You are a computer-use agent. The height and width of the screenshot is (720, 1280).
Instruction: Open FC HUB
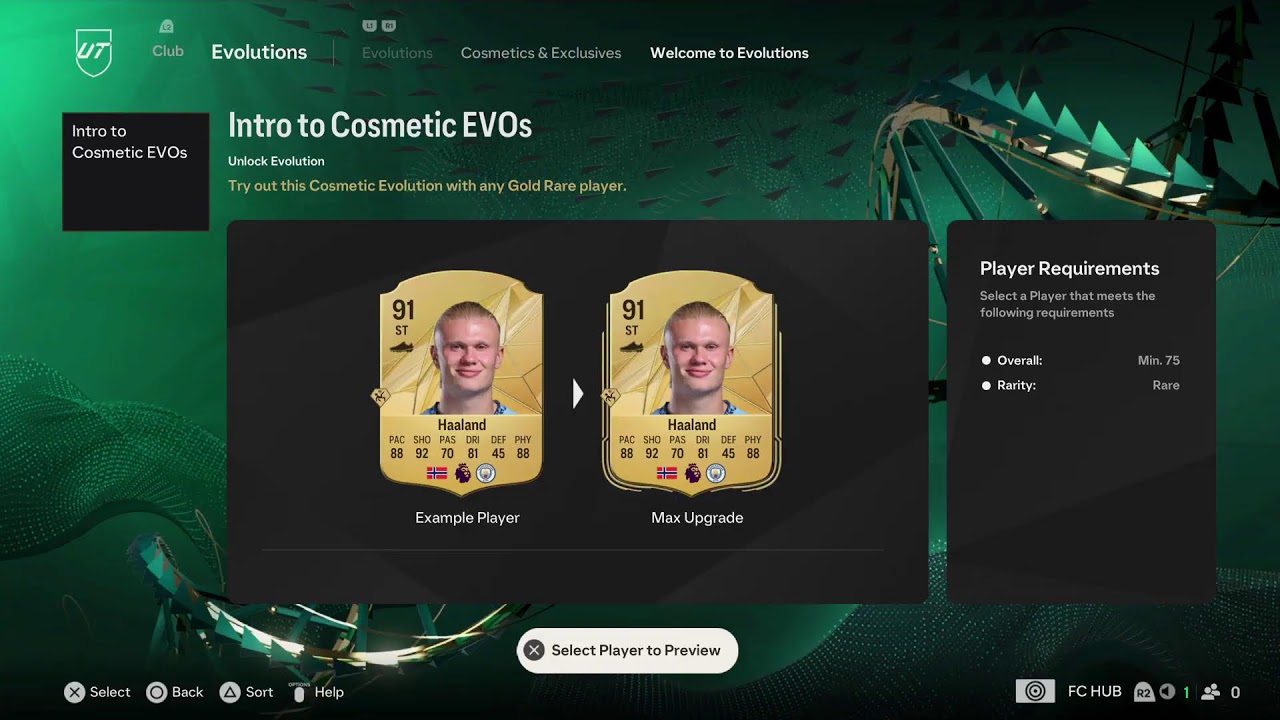(1094, 692)
